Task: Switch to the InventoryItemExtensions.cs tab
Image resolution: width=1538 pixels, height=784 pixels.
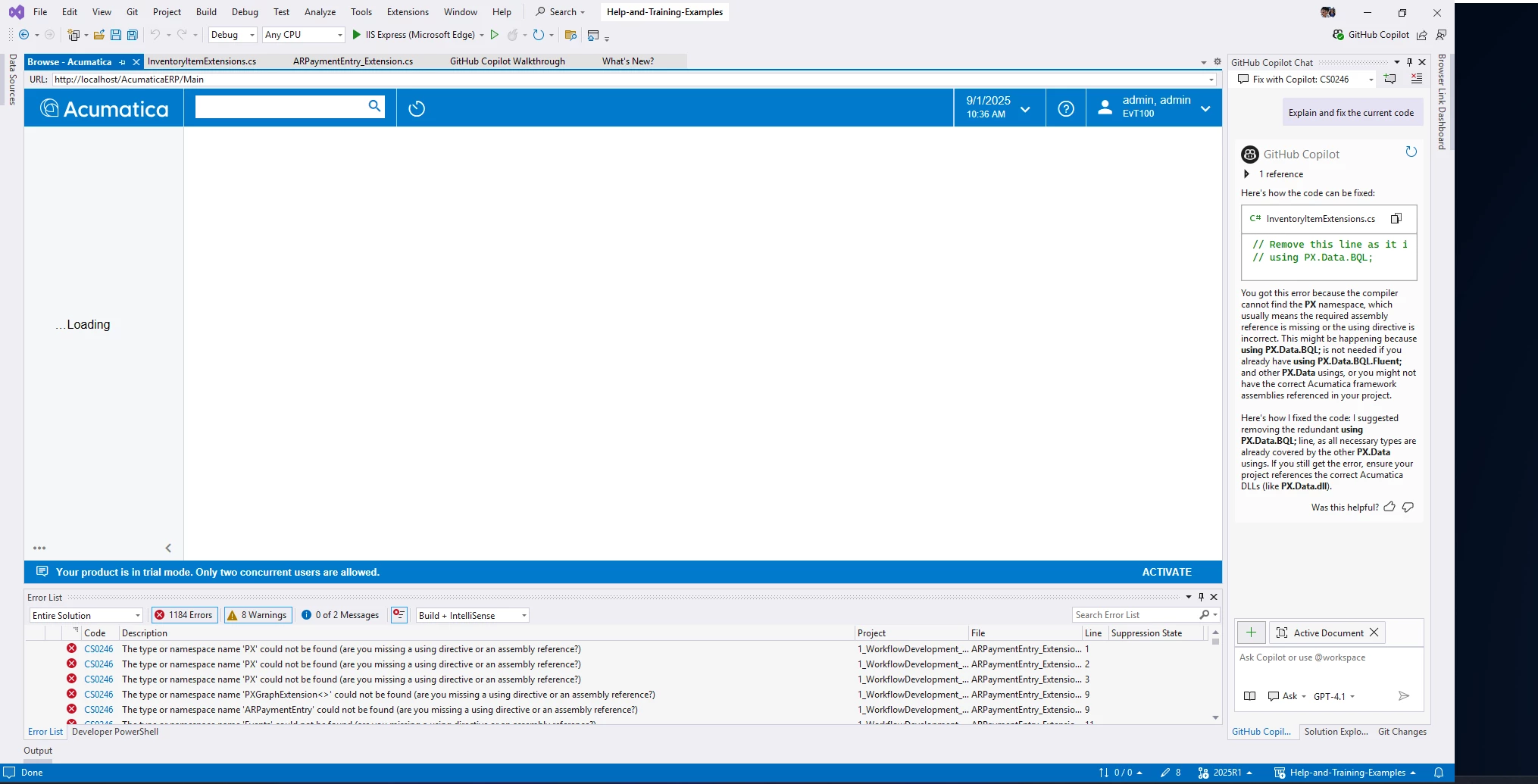Action: click(x=202, y=61)
